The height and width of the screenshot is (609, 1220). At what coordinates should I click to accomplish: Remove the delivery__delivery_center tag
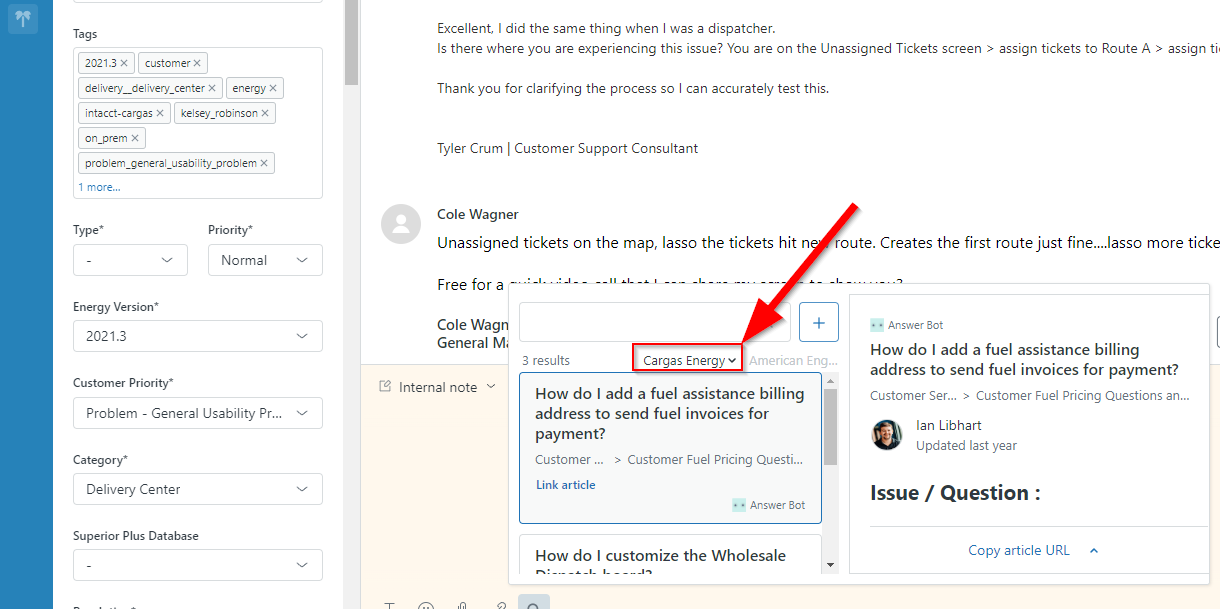click(212, 88)
